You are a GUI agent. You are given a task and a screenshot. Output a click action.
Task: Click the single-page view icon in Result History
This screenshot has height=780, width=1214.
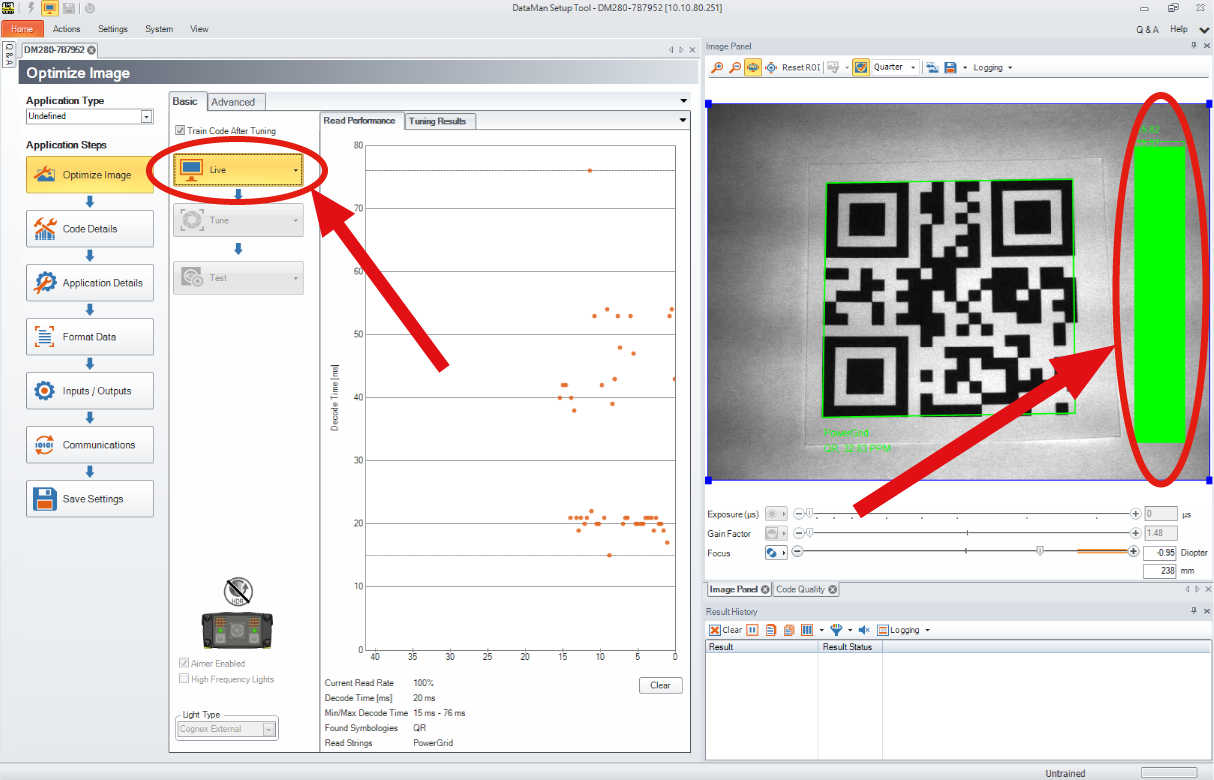click(x=772, y=630)
